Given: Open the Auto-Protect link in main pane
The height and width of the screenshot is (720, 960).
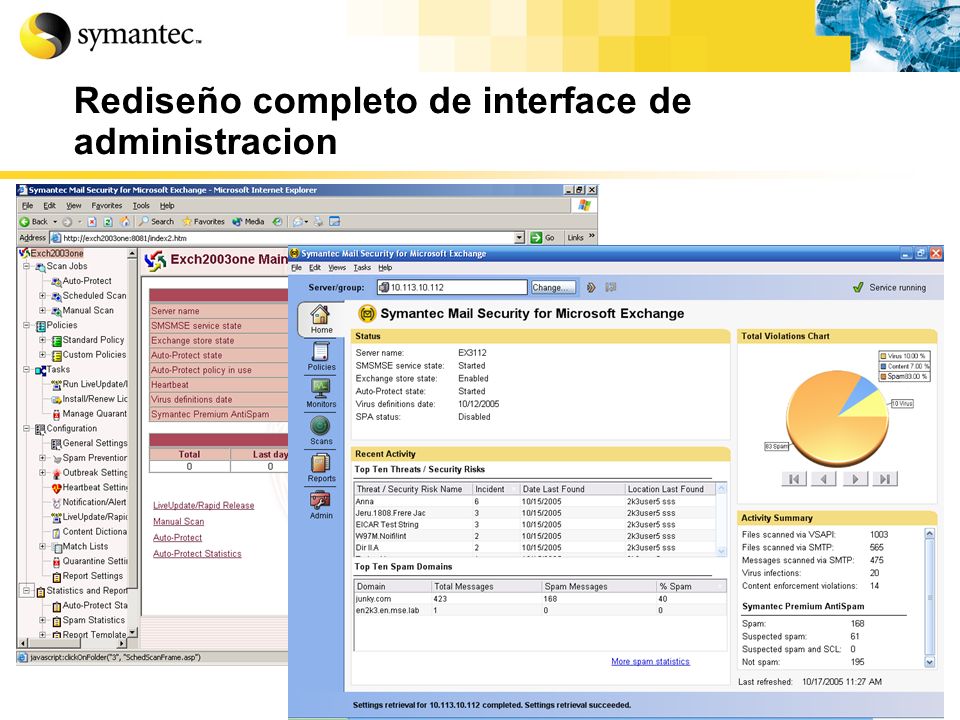Looking at the screenshot, I should (177, 538).
